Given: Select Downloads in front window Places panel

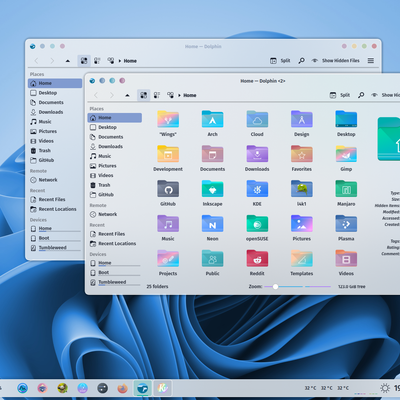Looking at the screenshot, I should point(115,147).
